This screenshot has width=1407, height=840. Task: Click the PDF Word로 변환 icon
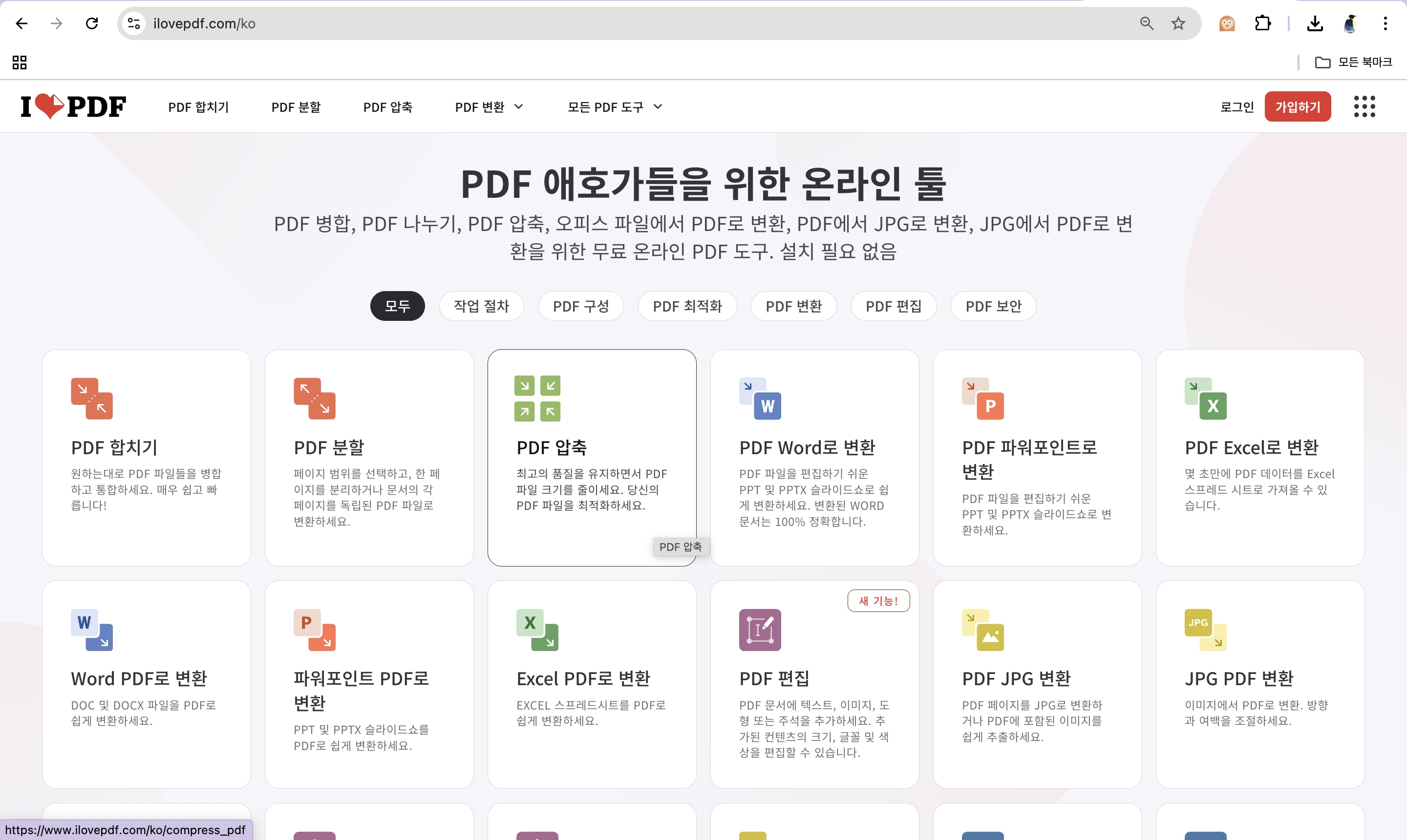[760, 399]
